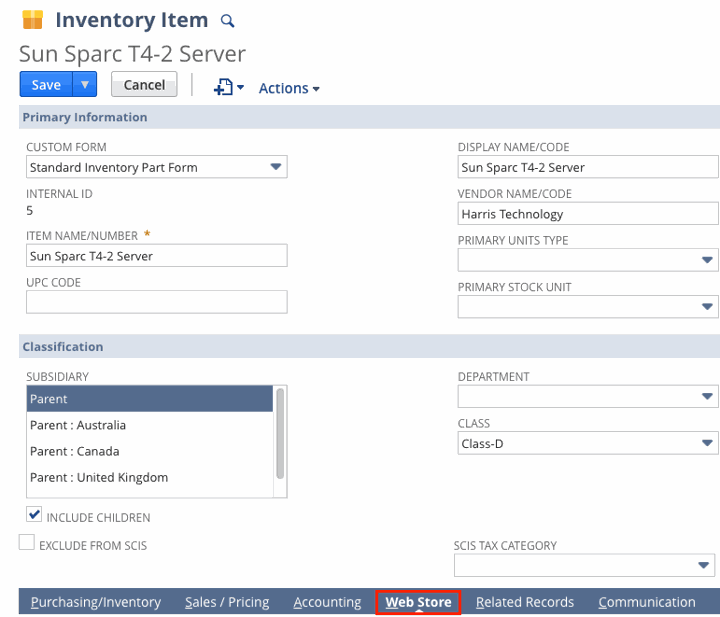Open the Primary Stock Unit dropdown
720x617 pixels.
[x=588, y=307]
